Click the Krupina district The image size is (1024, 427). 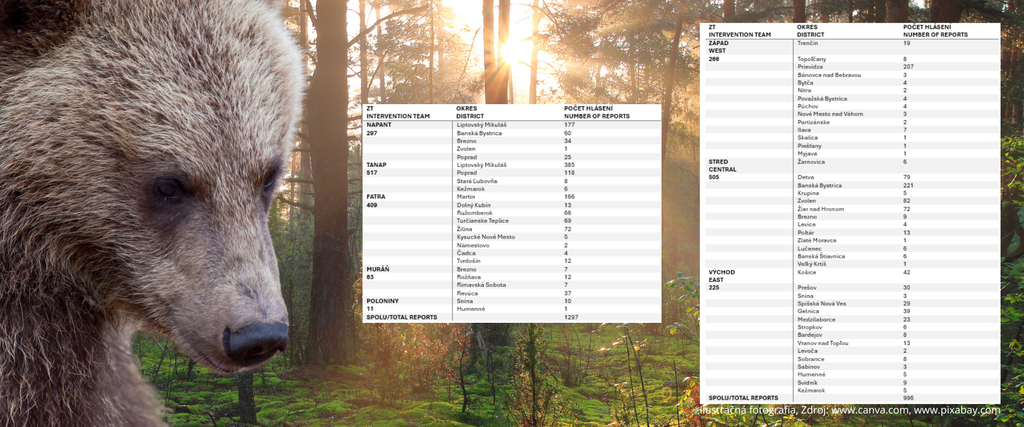(x=808, y=193)
